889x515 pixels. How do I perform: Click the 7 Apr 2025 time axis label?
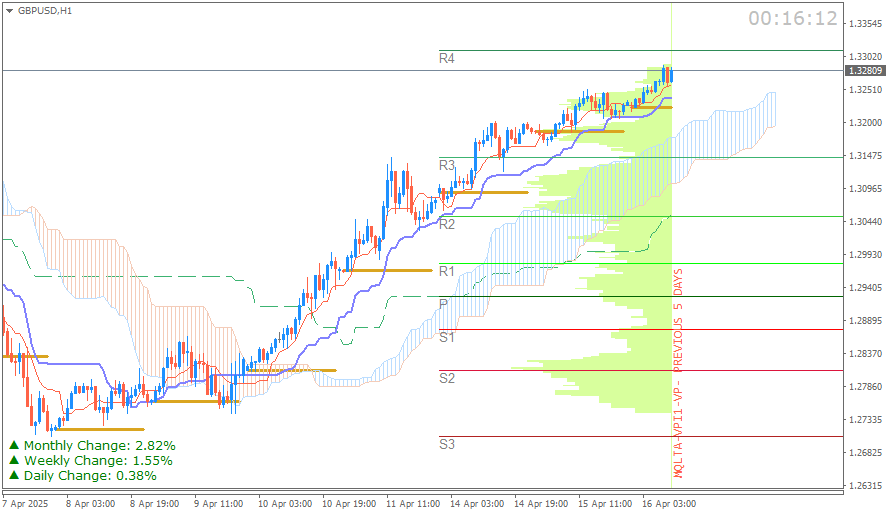pos(26,504)
